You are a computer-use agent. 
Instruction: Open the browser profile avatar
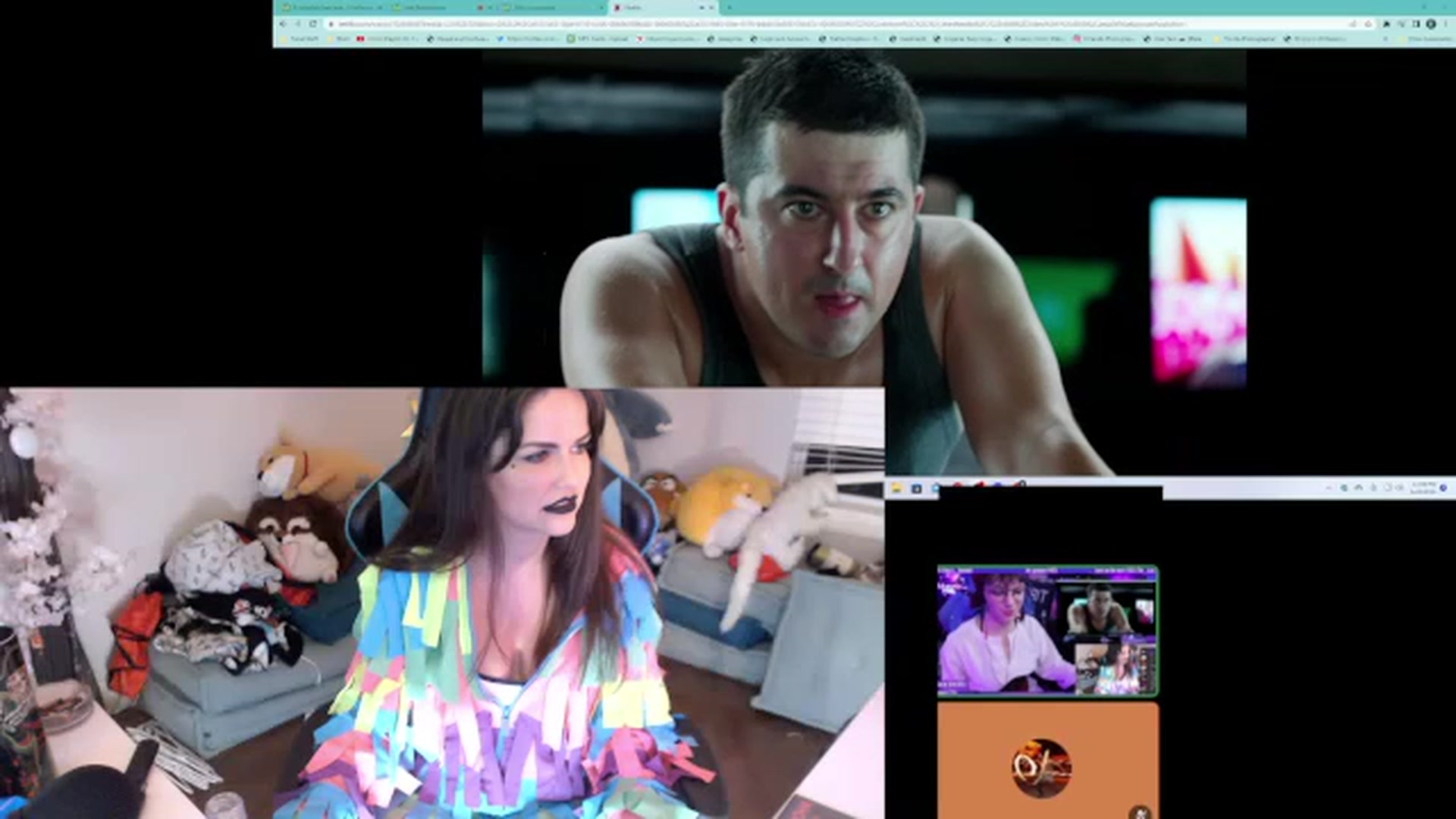tap(1431, 24)
